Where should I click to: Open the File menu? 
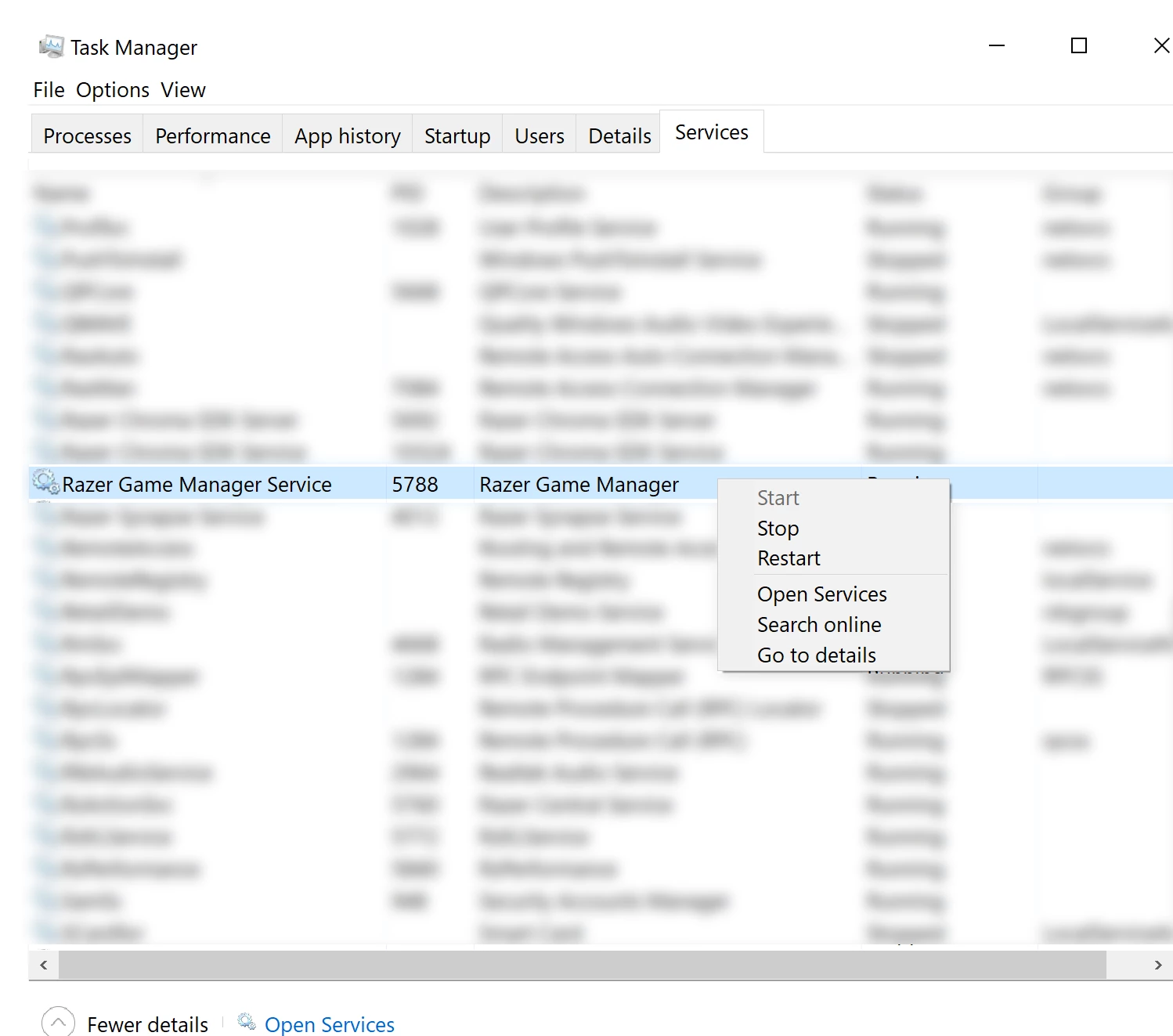49,90
